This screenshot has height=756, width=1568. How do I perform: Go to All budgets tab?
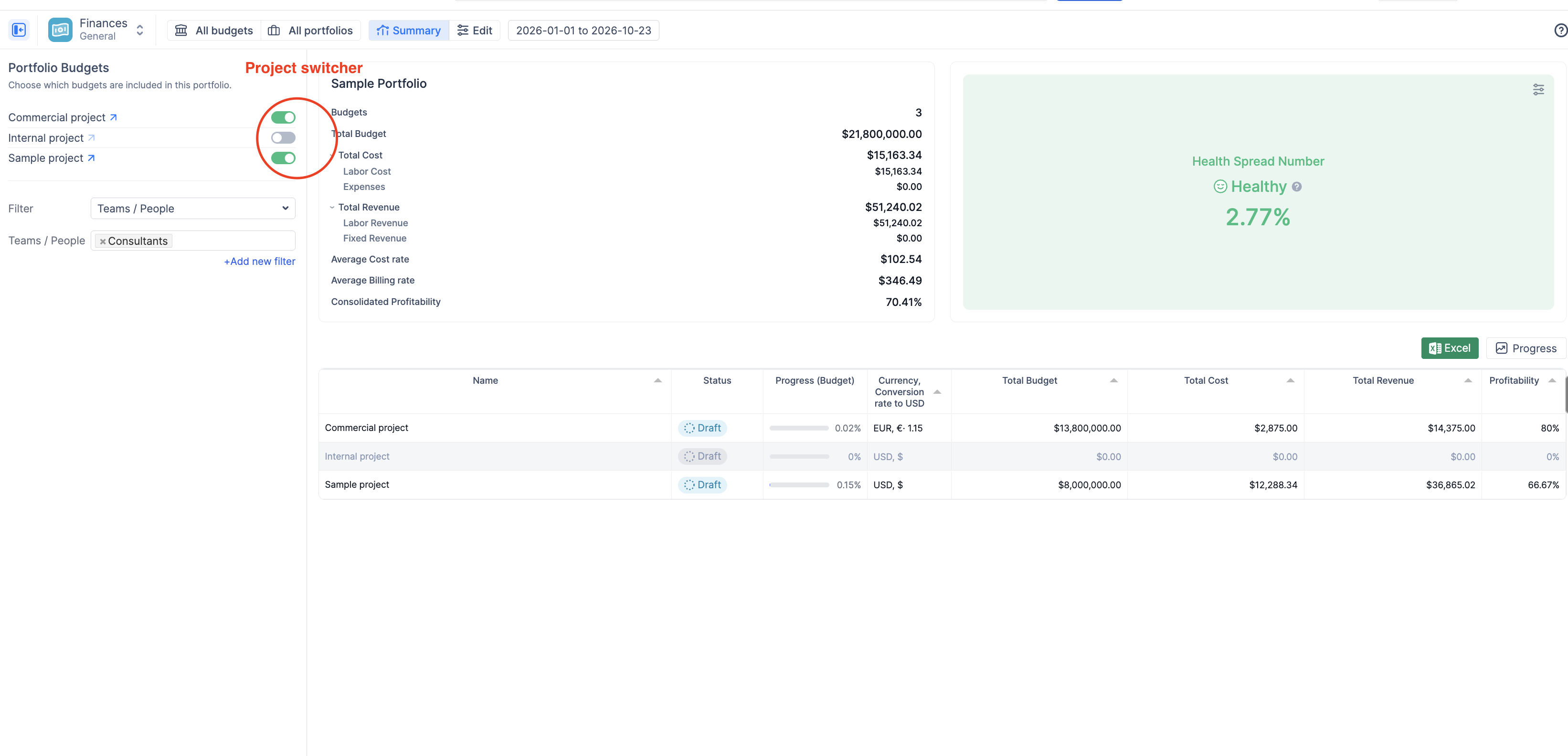point(214,31)
